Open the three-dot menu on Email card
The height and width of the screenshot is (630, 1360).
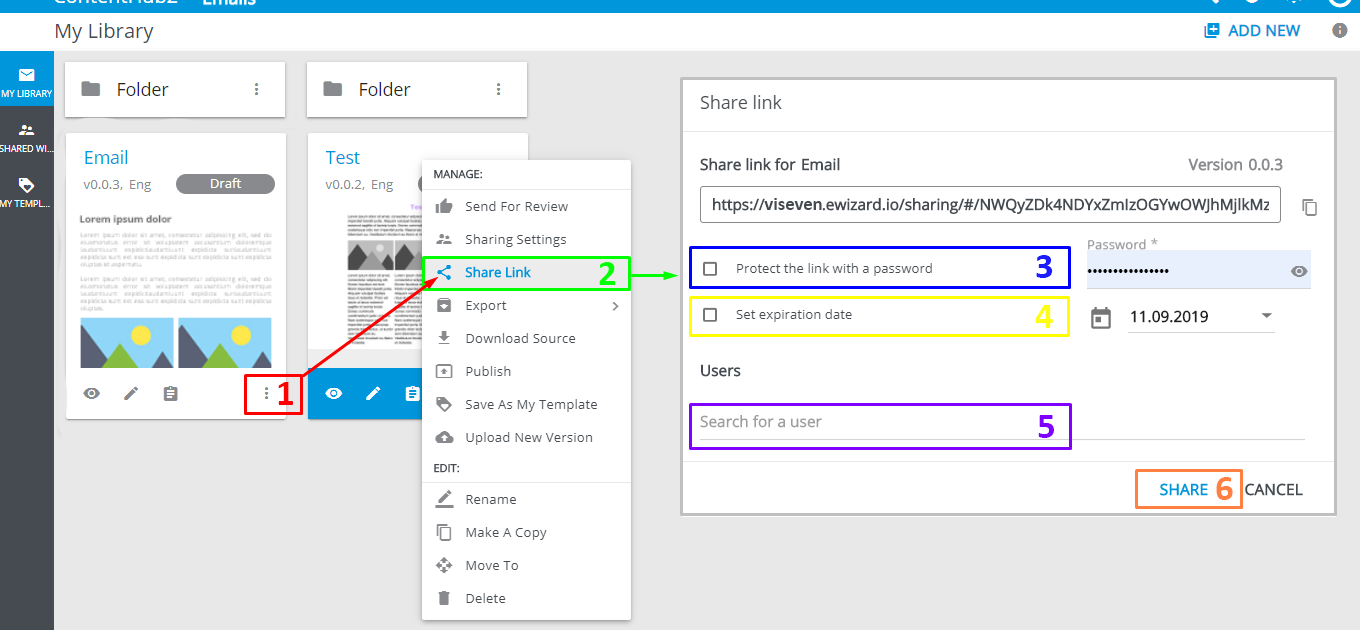(266, 394)
